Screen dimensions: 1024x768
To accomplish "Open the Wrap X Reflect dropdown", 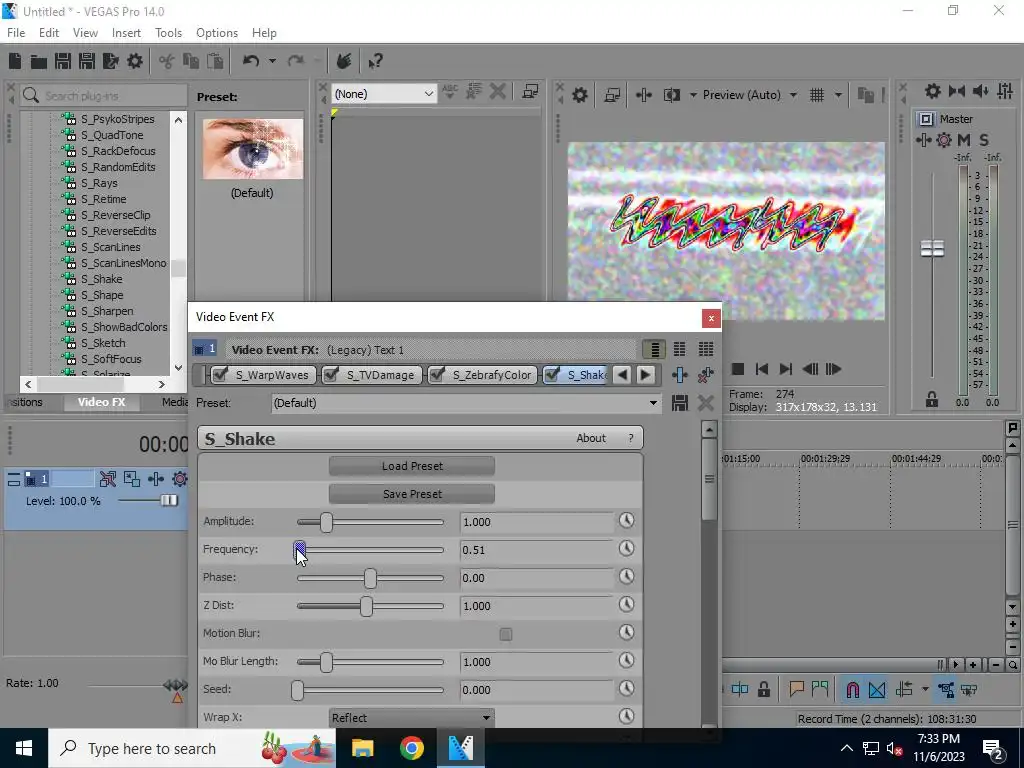I will point(411,718).
